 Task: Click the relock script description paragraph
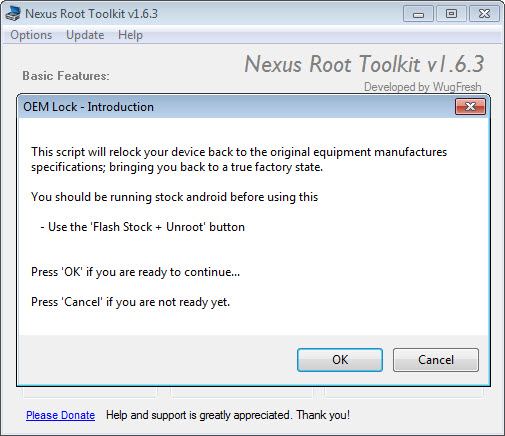(239, 159)
